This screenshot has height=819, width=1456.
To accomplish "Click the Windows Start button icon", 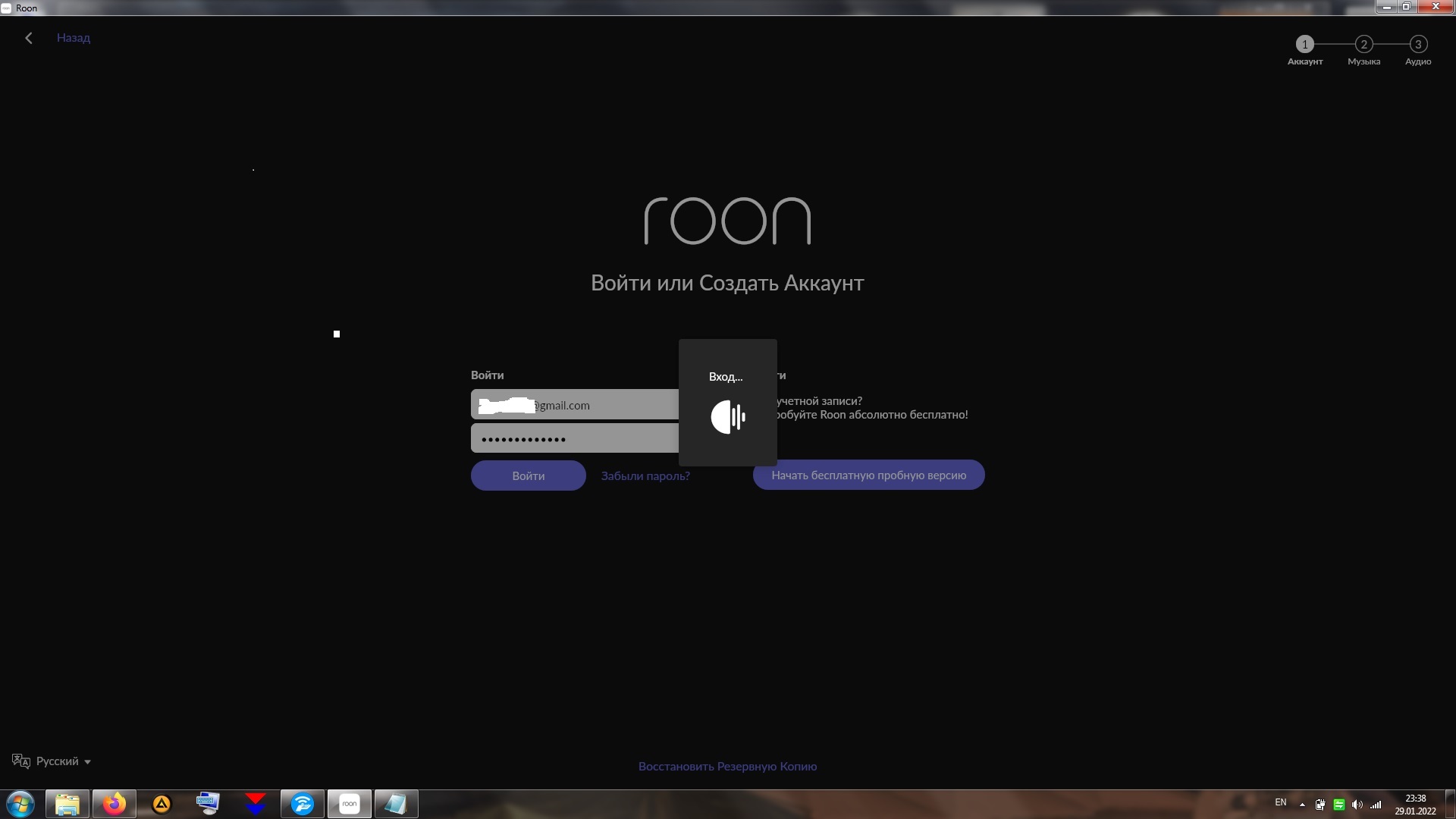I will [x=19, y=804].
